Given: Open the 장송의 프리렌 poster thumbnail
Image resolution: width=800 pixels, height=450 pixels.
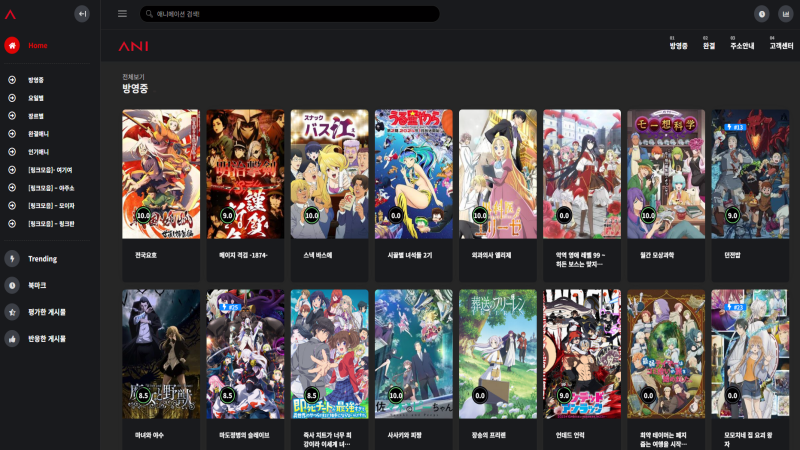Looking at the screenshot, I should click(x=497, y=353).
